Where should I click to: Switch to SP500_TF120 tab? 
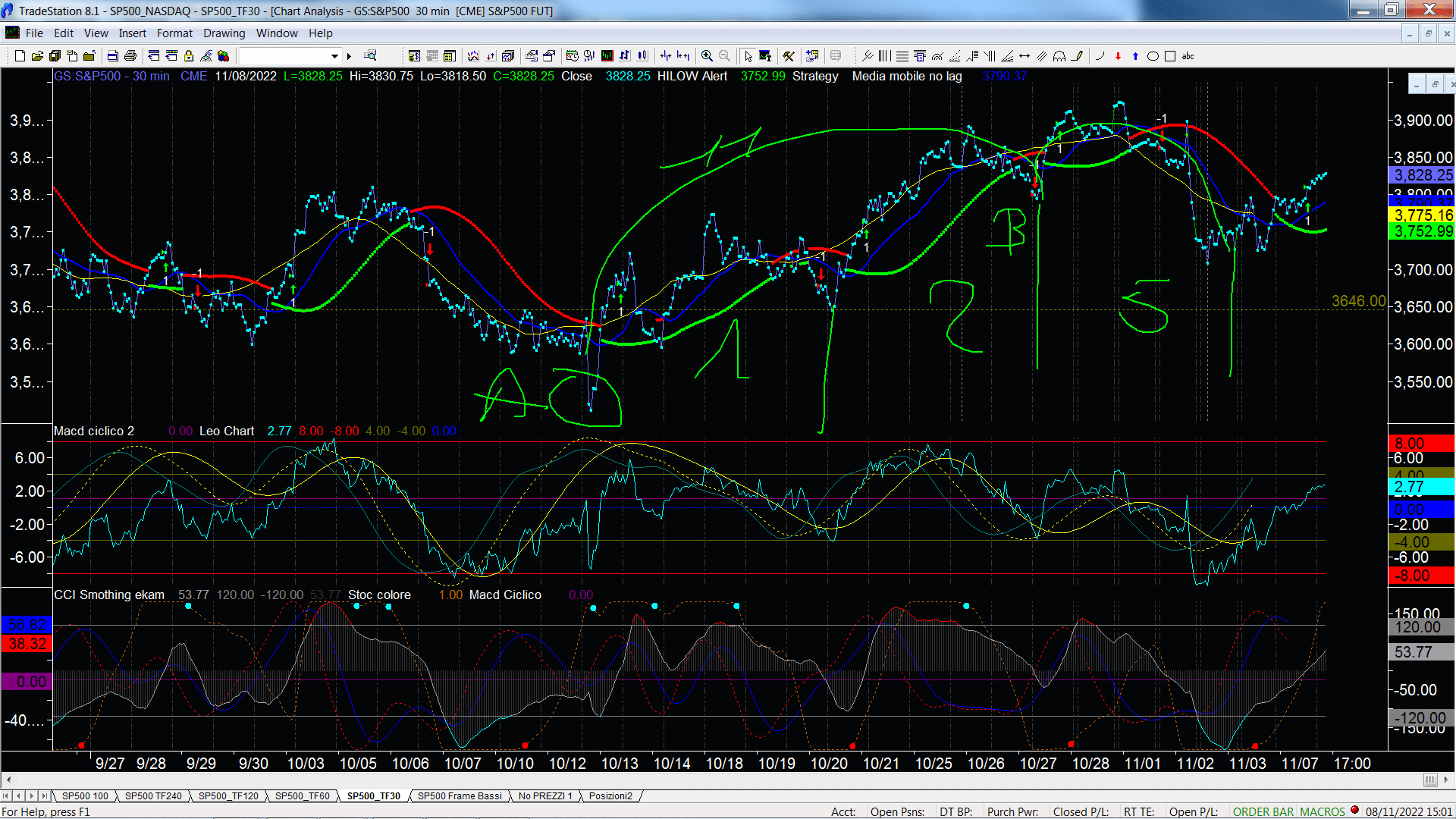click(228, 795)
